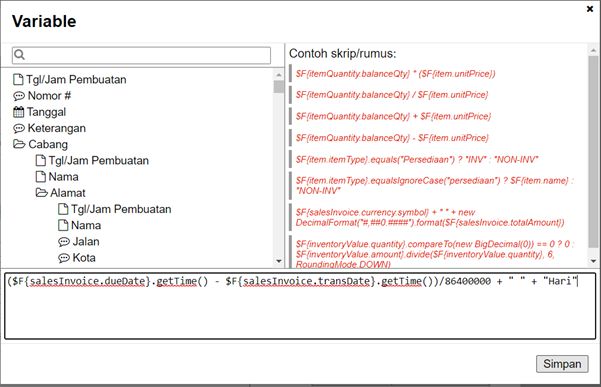Click the itemType equals Persediaan example

(417, 159)
